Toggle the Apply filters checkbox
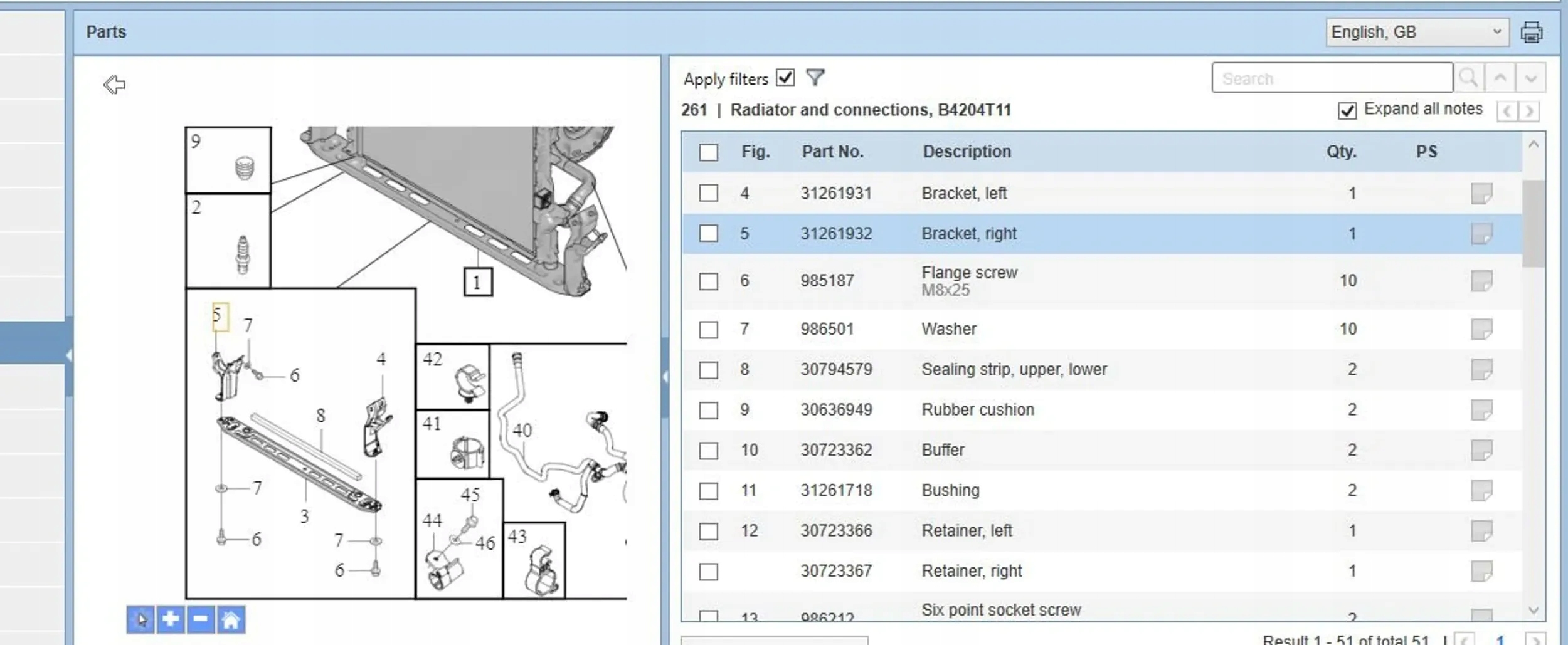The image size is (1568, 645). coord(785,77)
